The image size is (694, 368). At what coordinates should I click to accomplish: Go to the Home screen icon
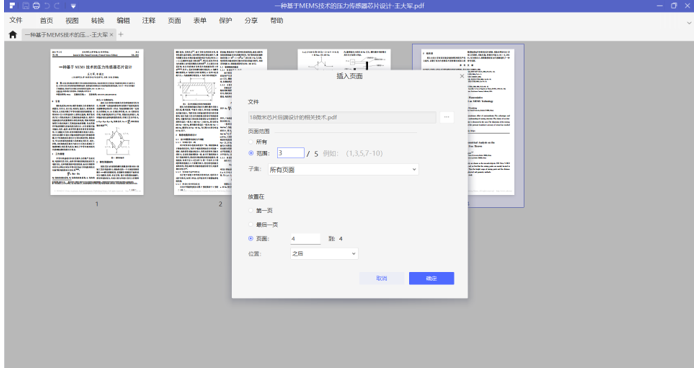point(13,34)
